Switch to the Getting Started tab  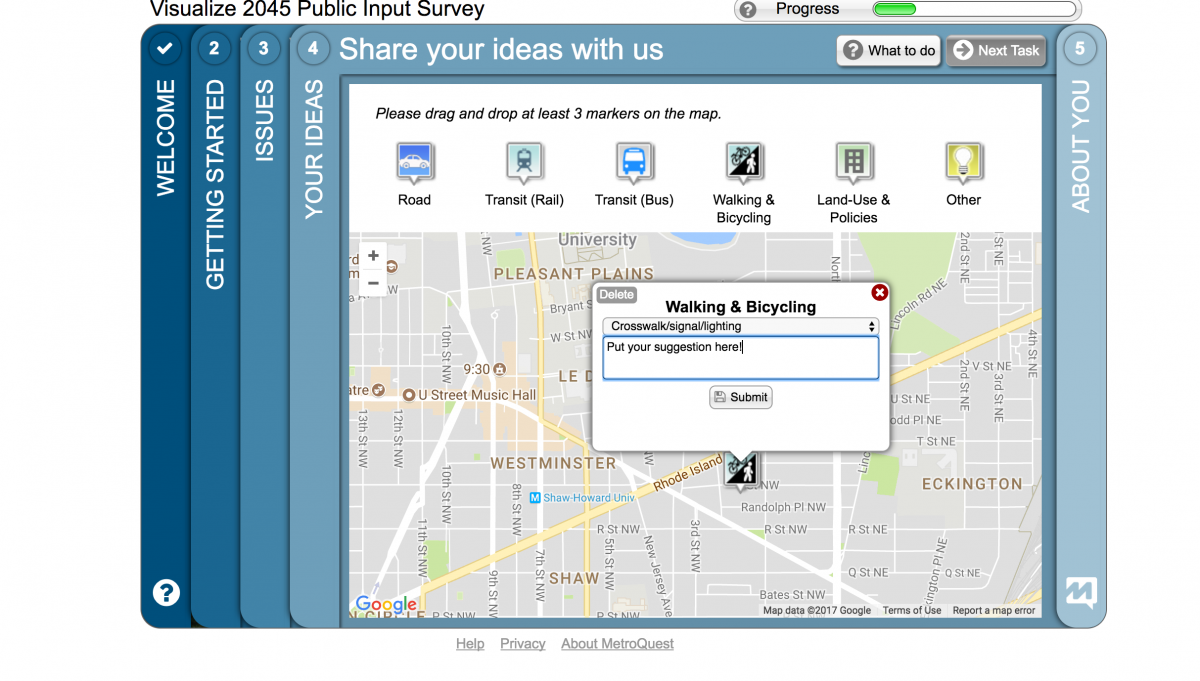(214, 185)
